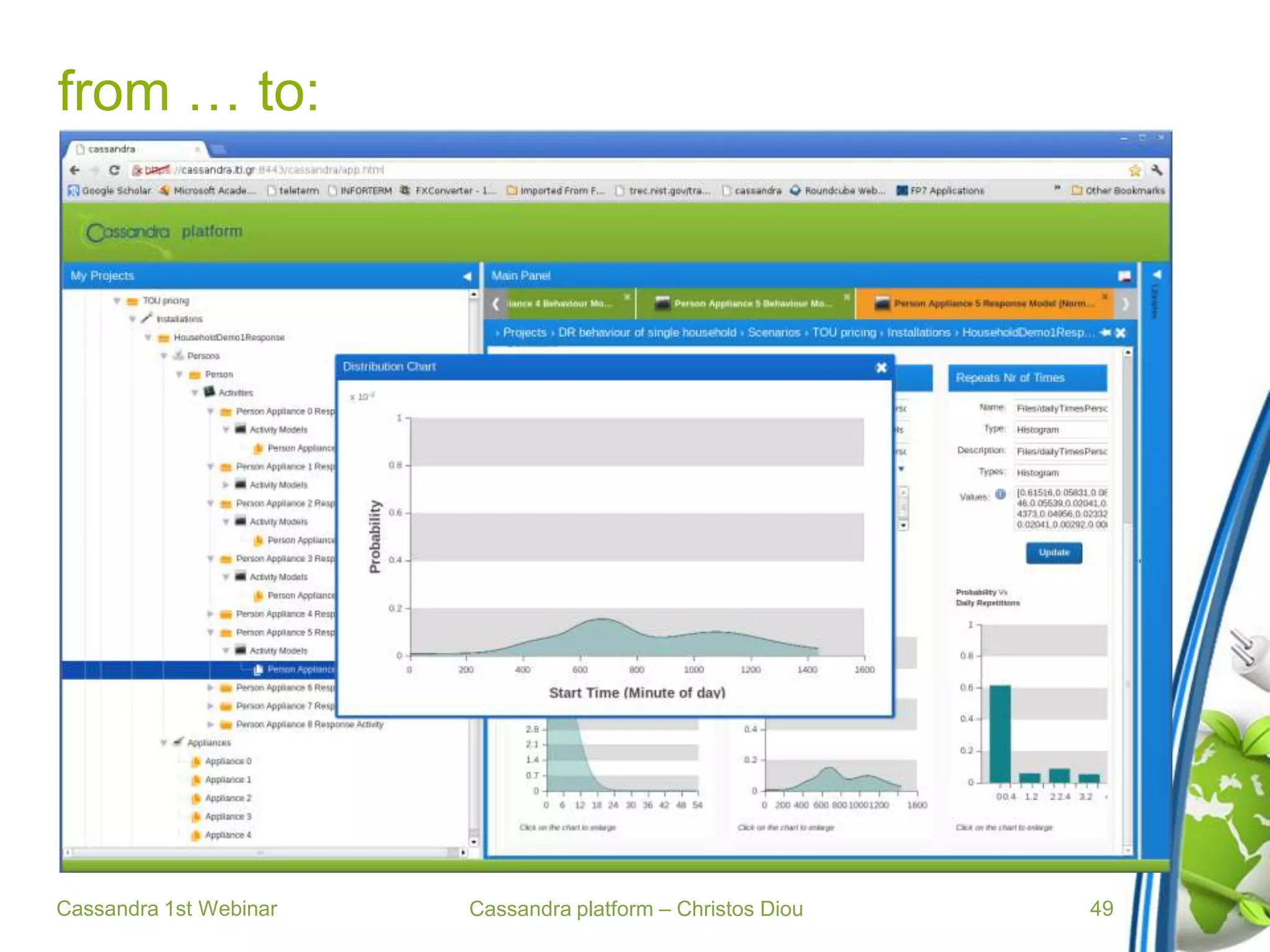Open the Scenarios breadcrumb link
1270x952 pixels.
click(773, 333)
